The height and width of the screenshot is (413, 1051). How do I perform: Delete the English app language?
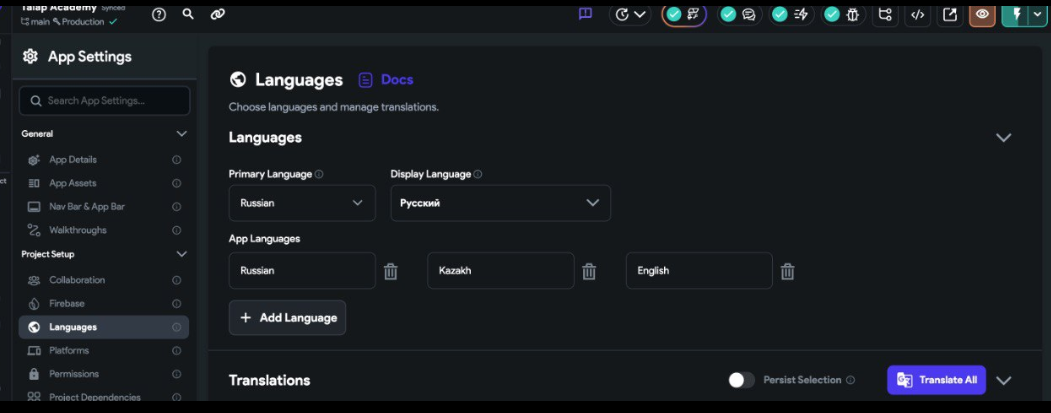[x=788, y=271]
